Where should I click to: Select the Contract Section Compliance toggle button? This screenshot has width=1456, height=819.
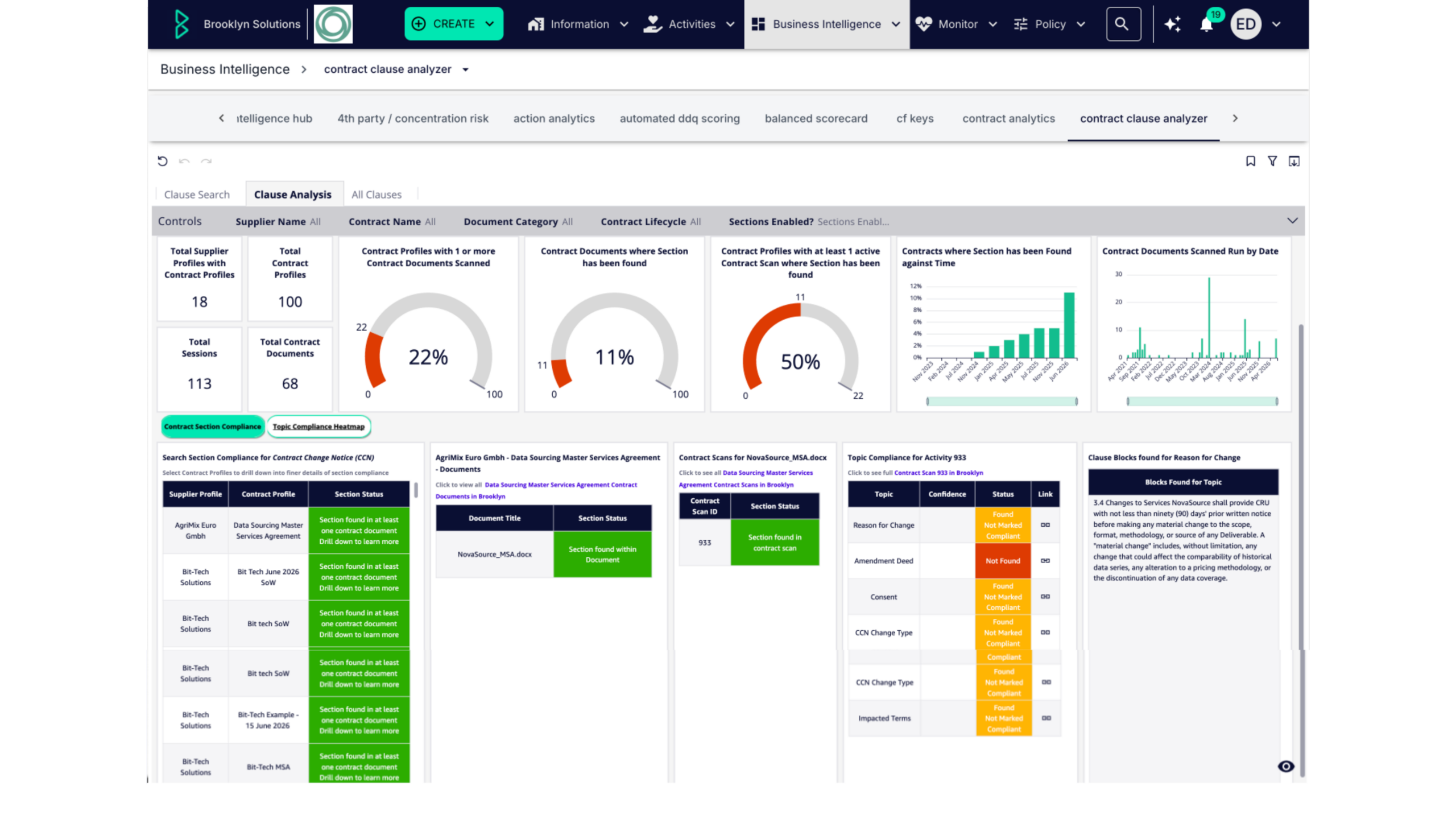point(212,427)
